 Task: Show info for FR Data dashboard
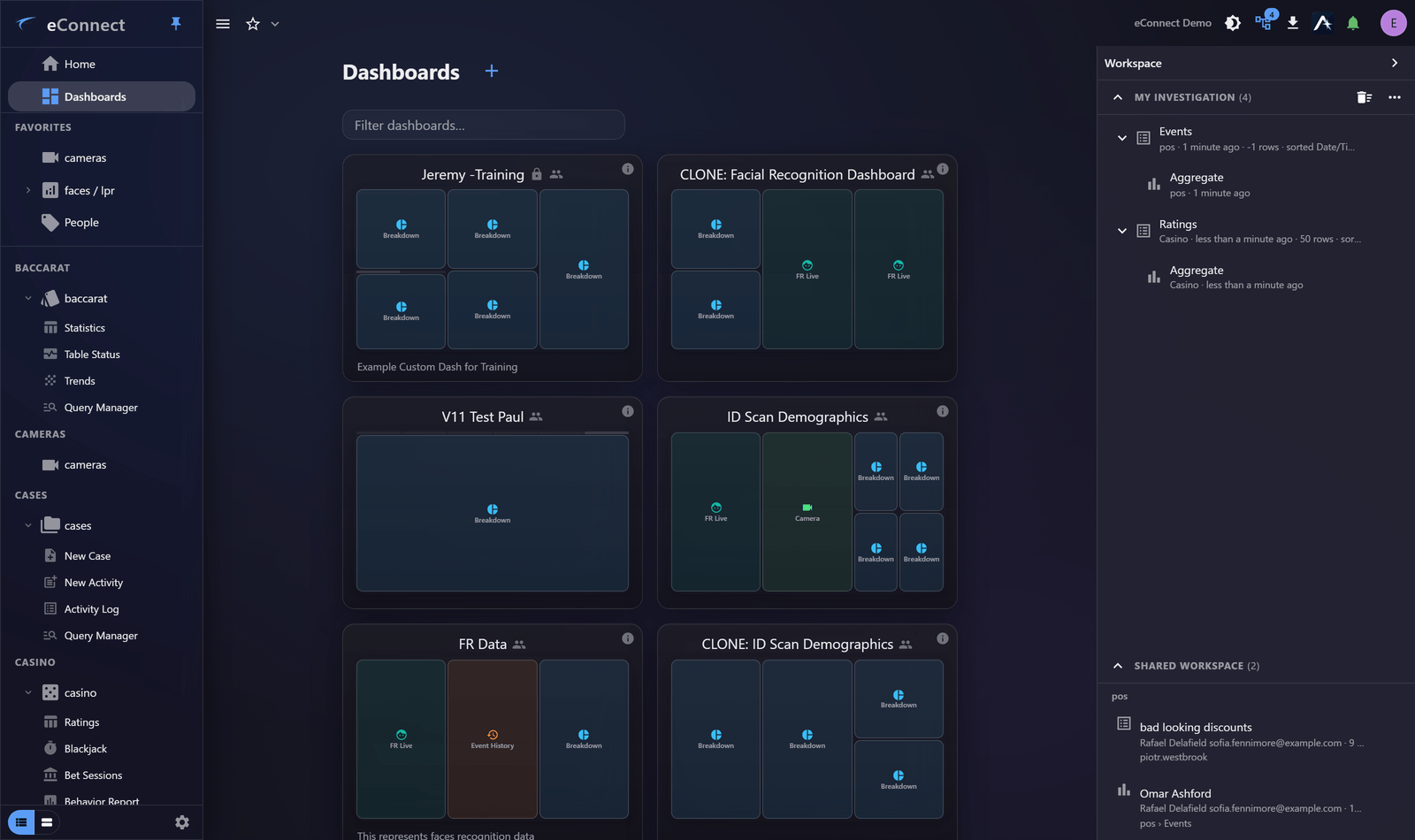[628, 638]
